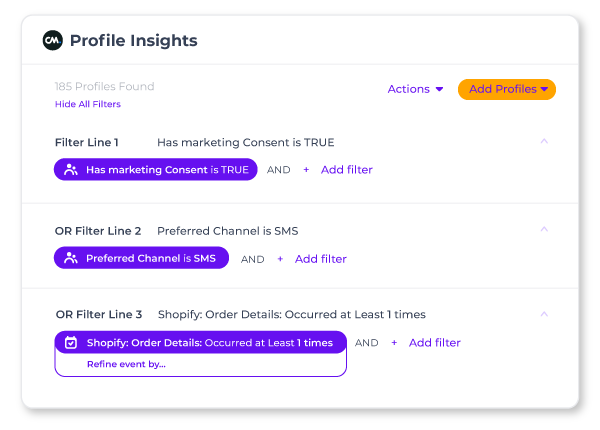Click the Hide All Filters link
This screenshot has height=430, width=600.
(88, 104)
